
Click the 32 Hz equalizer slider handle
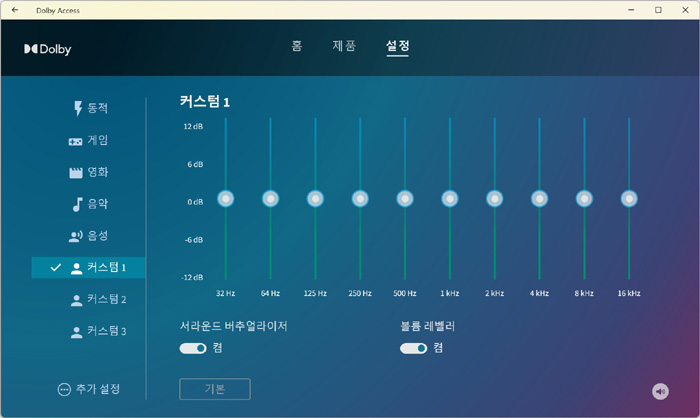point(225,199)
